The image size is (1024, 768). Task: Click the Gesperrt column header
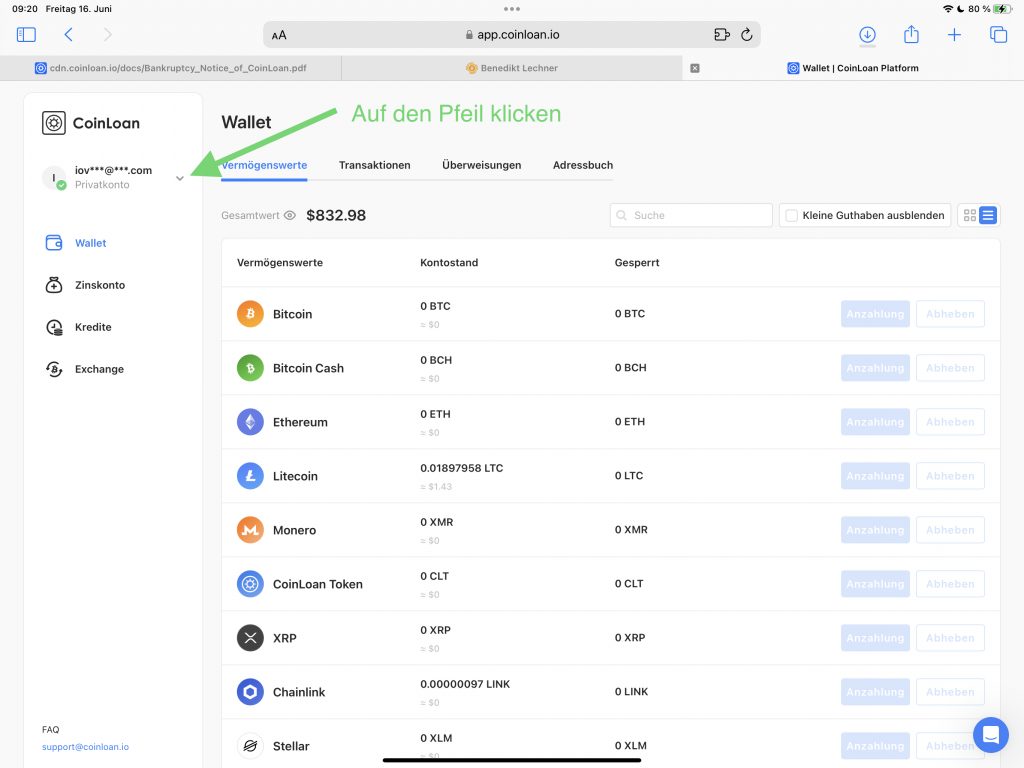[x=637, y=263]
